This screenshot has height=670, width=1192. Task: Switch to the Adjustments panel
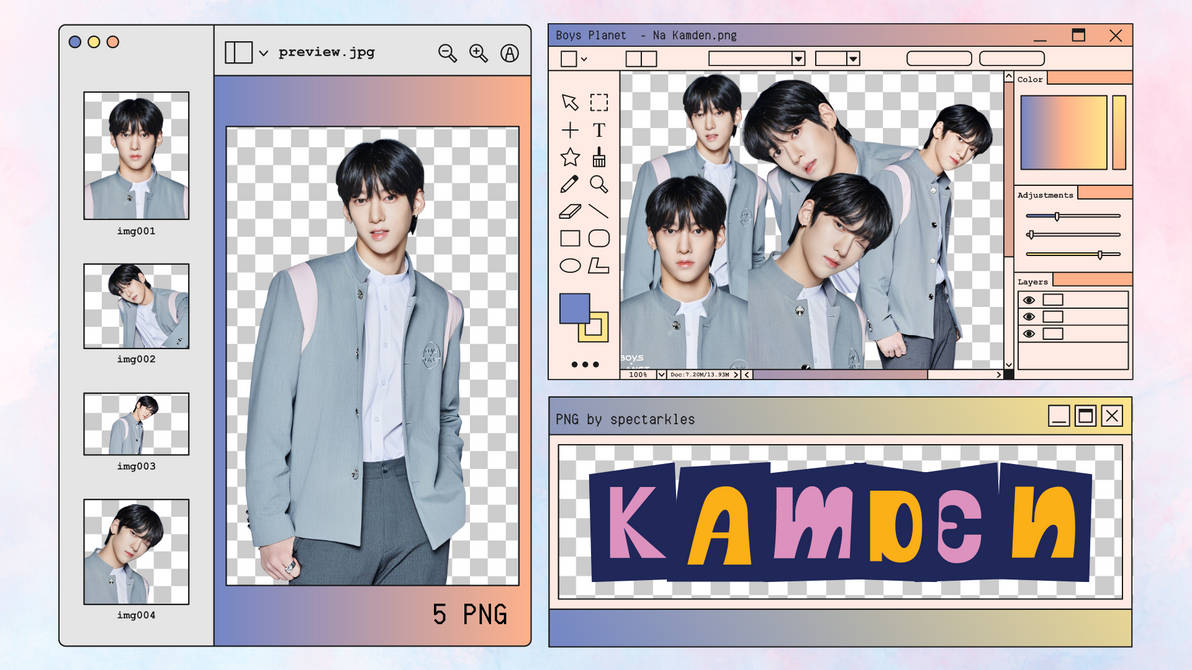click(x=1045, y=193)
